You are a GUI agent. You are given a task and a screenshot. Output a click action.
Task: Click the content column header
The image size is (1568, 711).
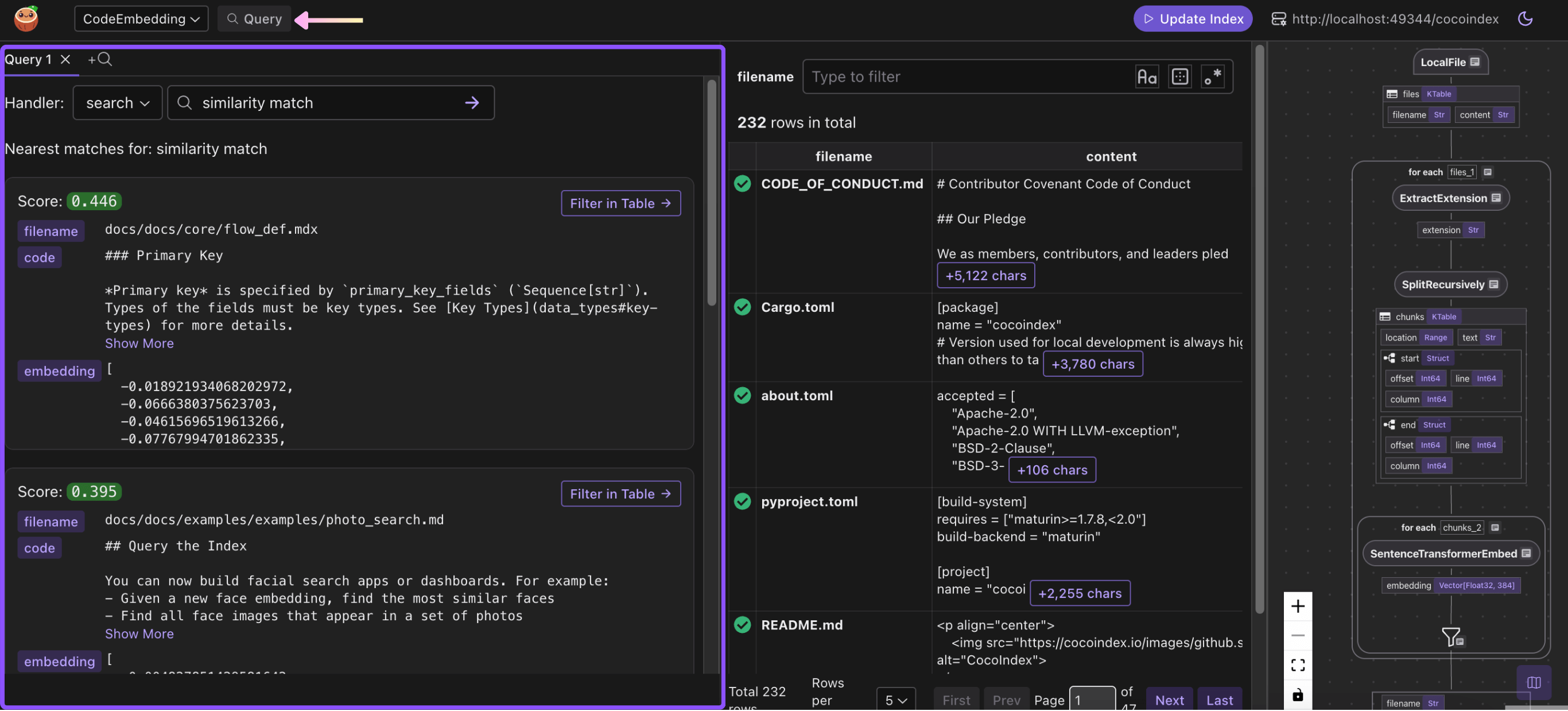(x=1111, y=157)
